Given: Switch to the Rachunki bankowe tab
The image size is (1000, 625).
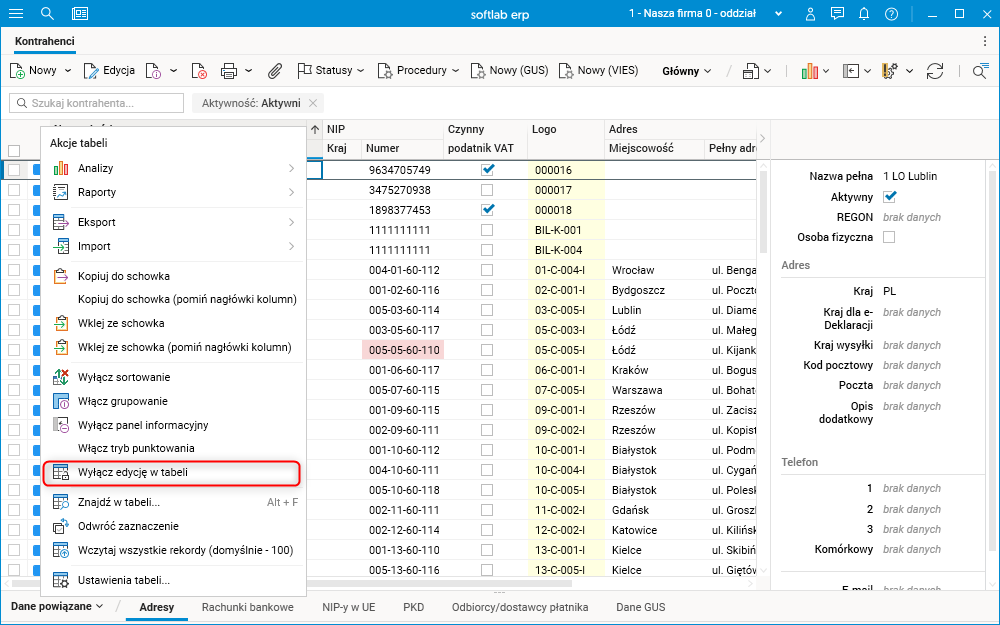Looking at the screenshot, I should point(247,607).
